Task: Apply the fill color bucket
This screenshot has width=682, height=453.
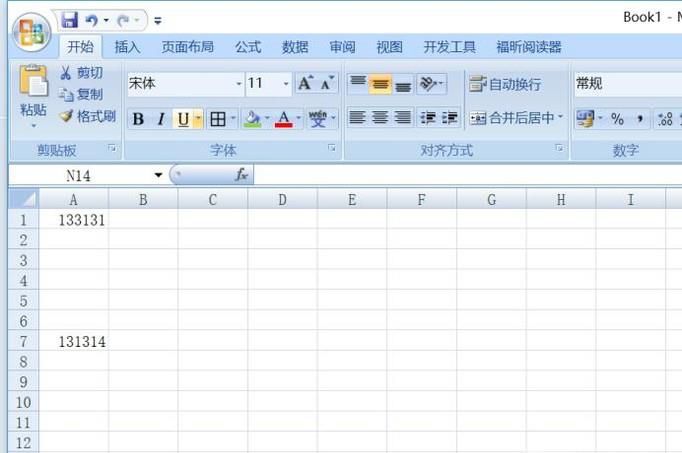Action: tap(252, 119)
